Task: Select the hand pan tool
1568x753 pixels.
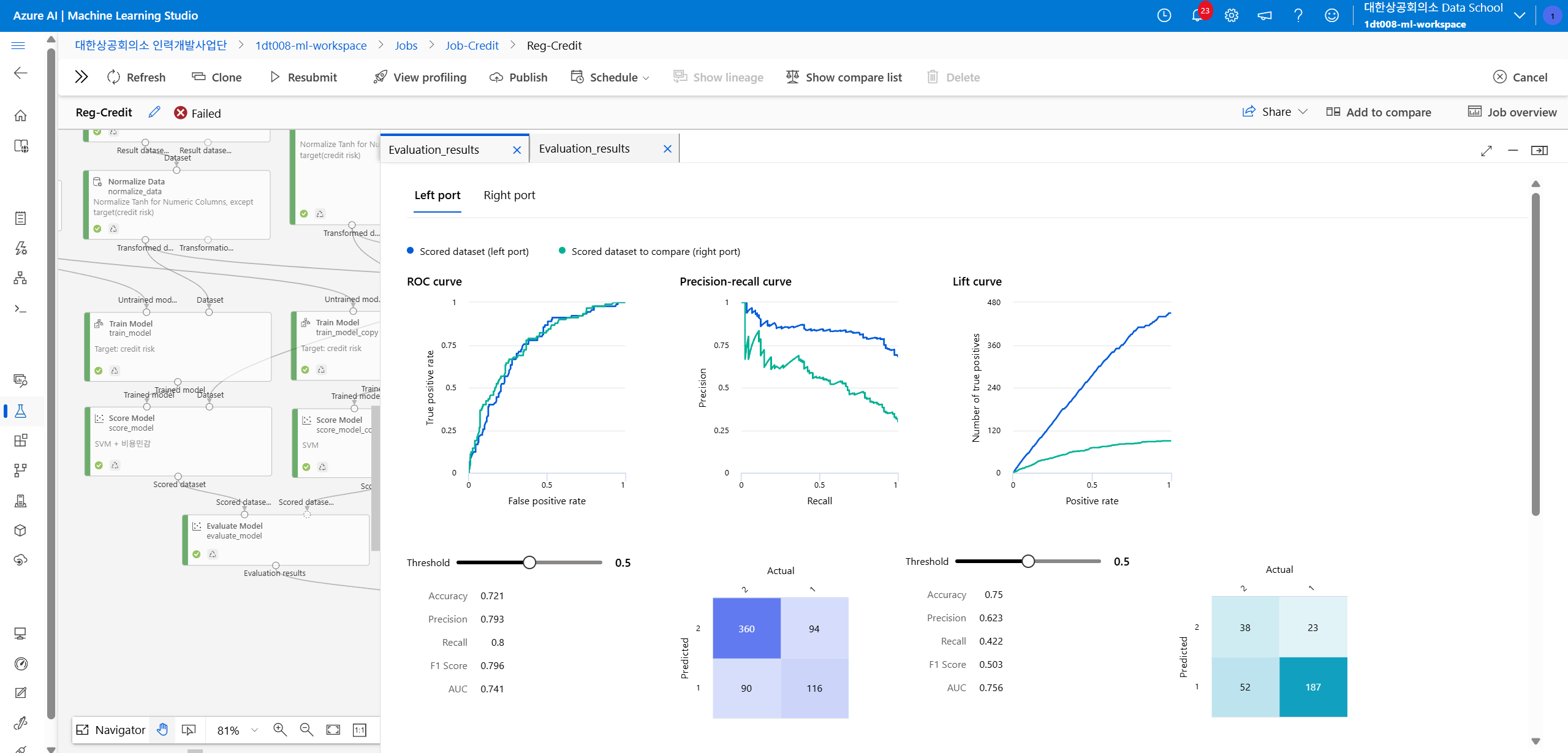Action: click(x=162, y=730)
